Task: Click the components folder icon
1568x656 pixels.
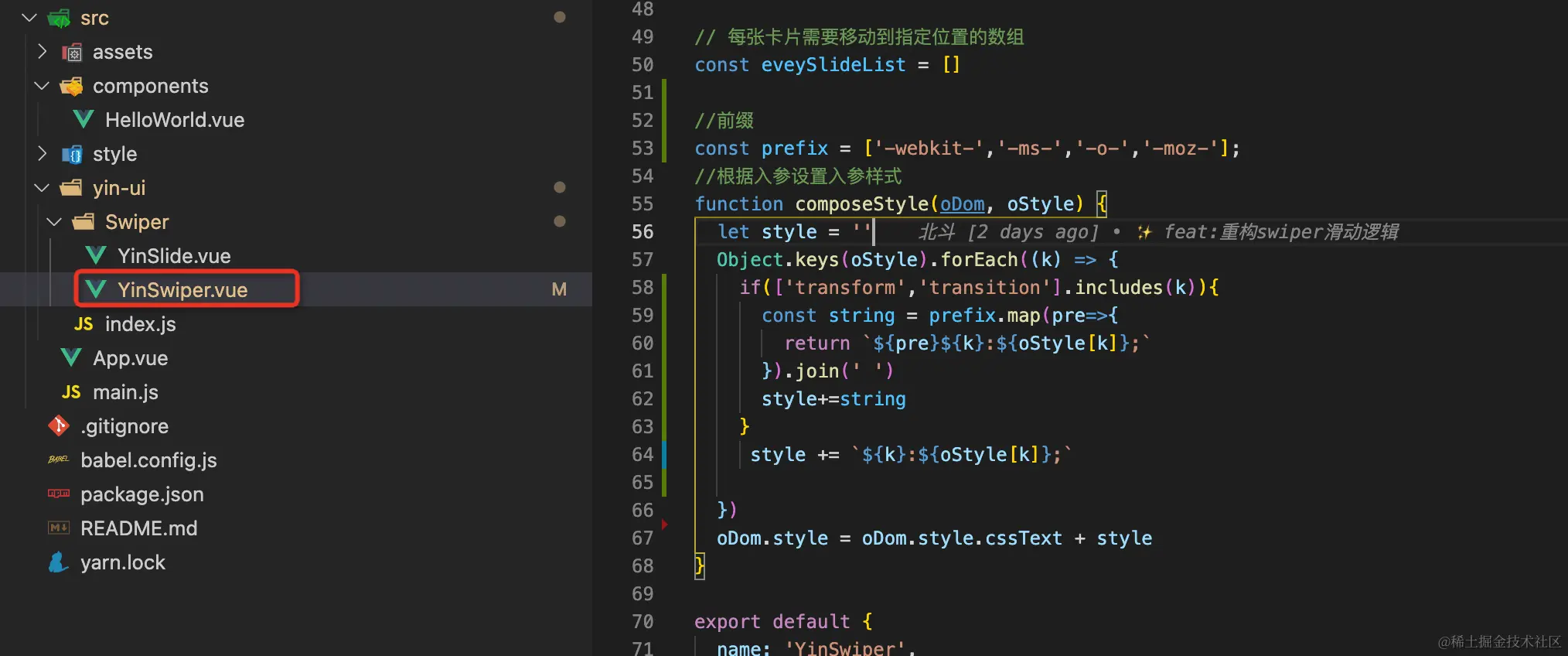Action: click(71, 86)
